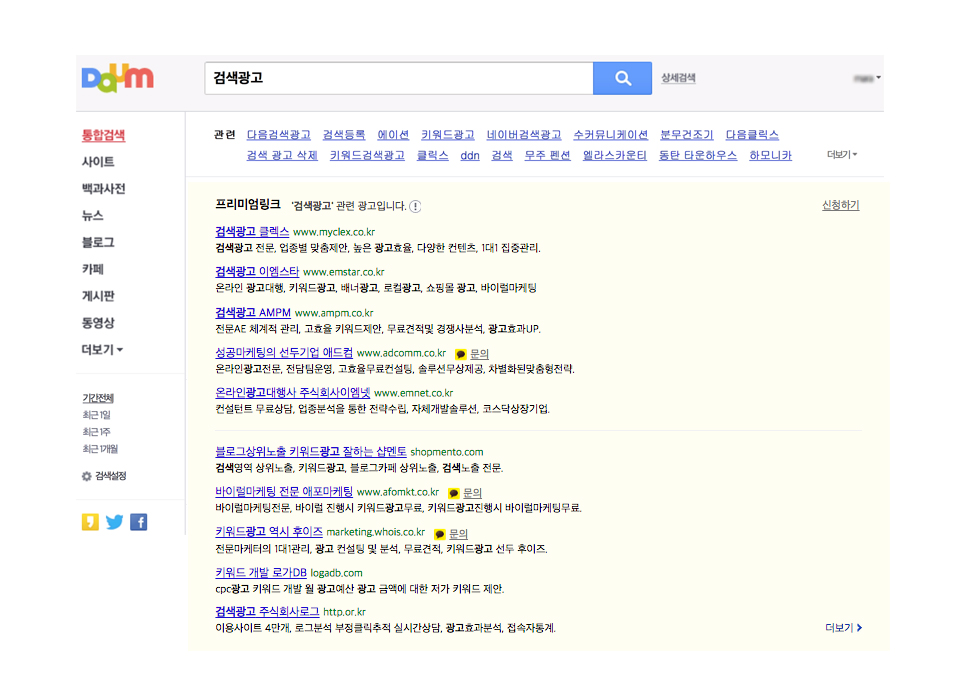The image size is (960, 690).
Task: Click the 신청하기 link
Action: (841, 205)
